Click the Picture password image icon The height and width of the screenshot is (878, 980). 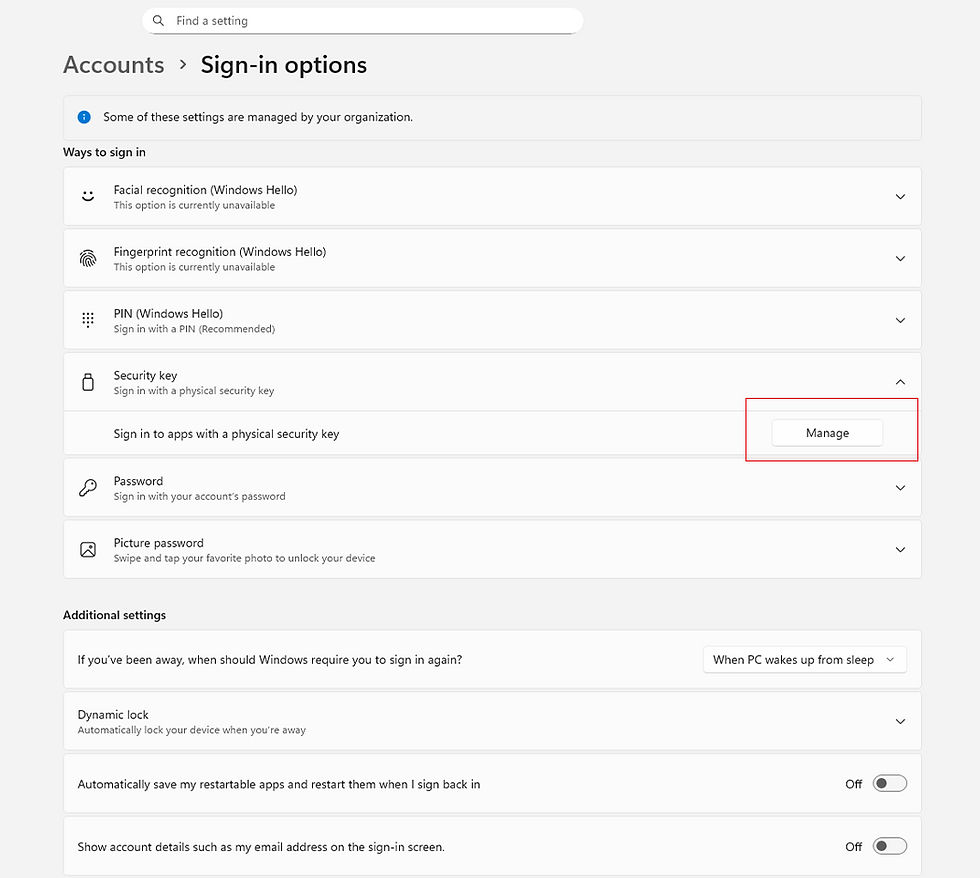coord(88,550)
